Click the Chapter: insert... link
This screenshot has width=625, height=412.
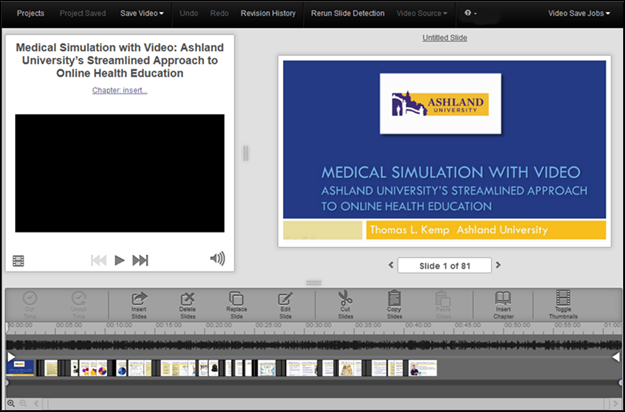(120, 90)
